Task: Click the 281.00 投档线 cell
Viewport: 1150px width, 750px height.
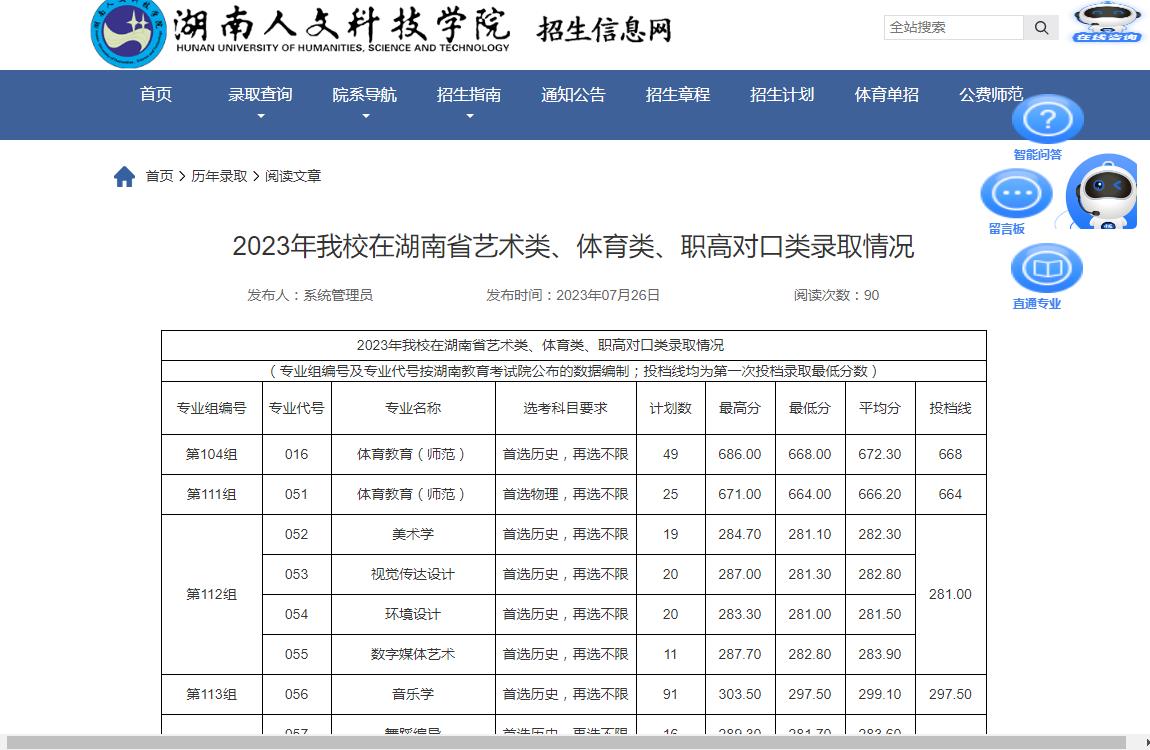Action: (950, 594)
